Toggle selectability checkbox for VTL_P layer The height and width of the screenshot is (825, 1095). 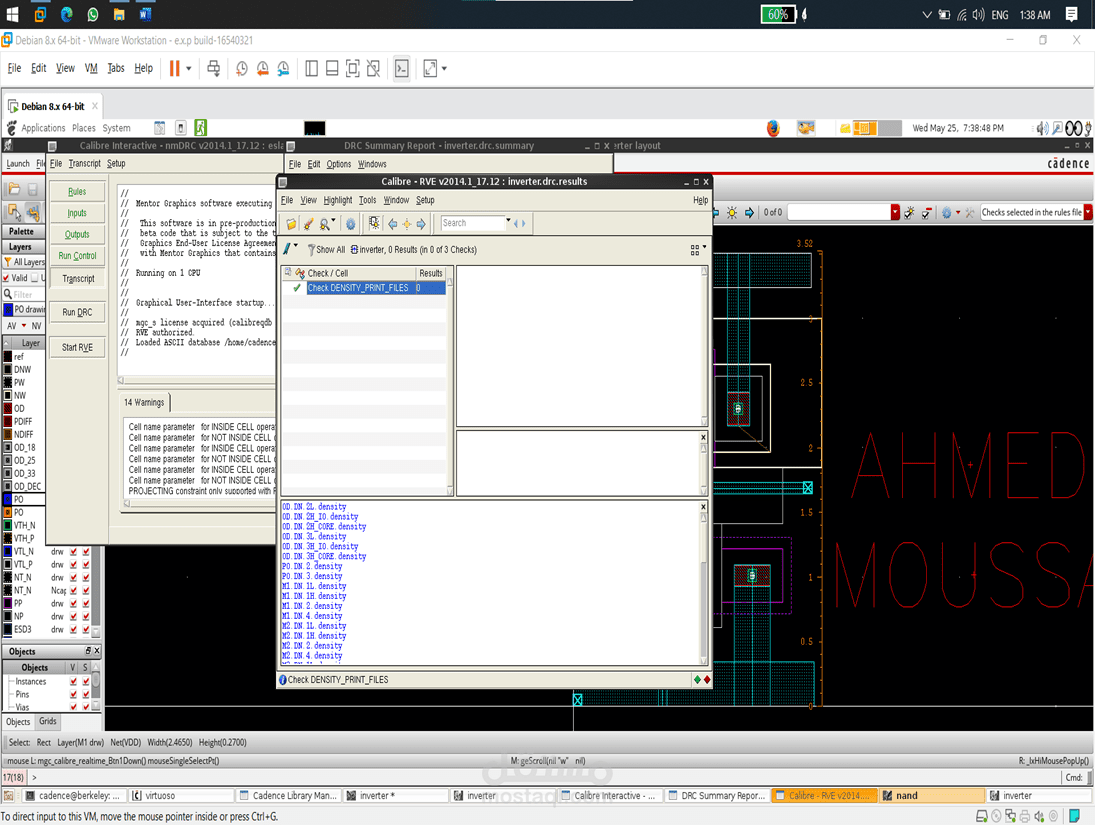click(86, 564)
